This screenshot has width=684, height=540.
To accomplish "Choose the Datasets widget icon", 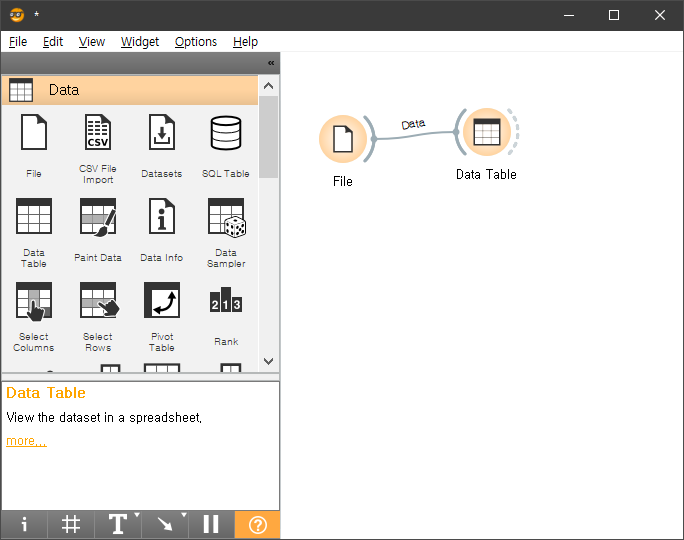I will [x=162, y=146].
